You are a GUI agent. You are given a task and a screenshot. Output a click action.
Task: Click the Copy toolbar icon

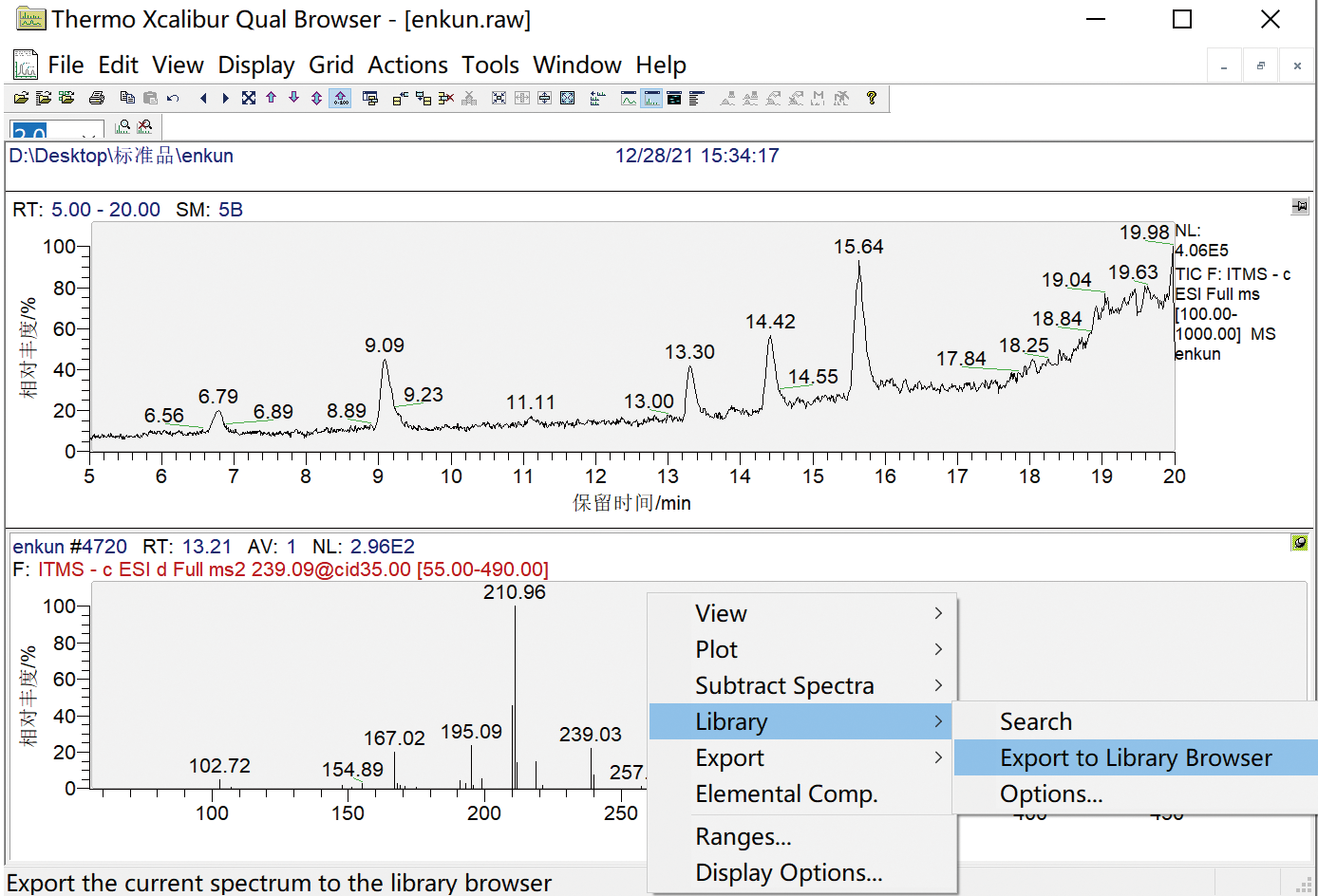click(127, 98)
